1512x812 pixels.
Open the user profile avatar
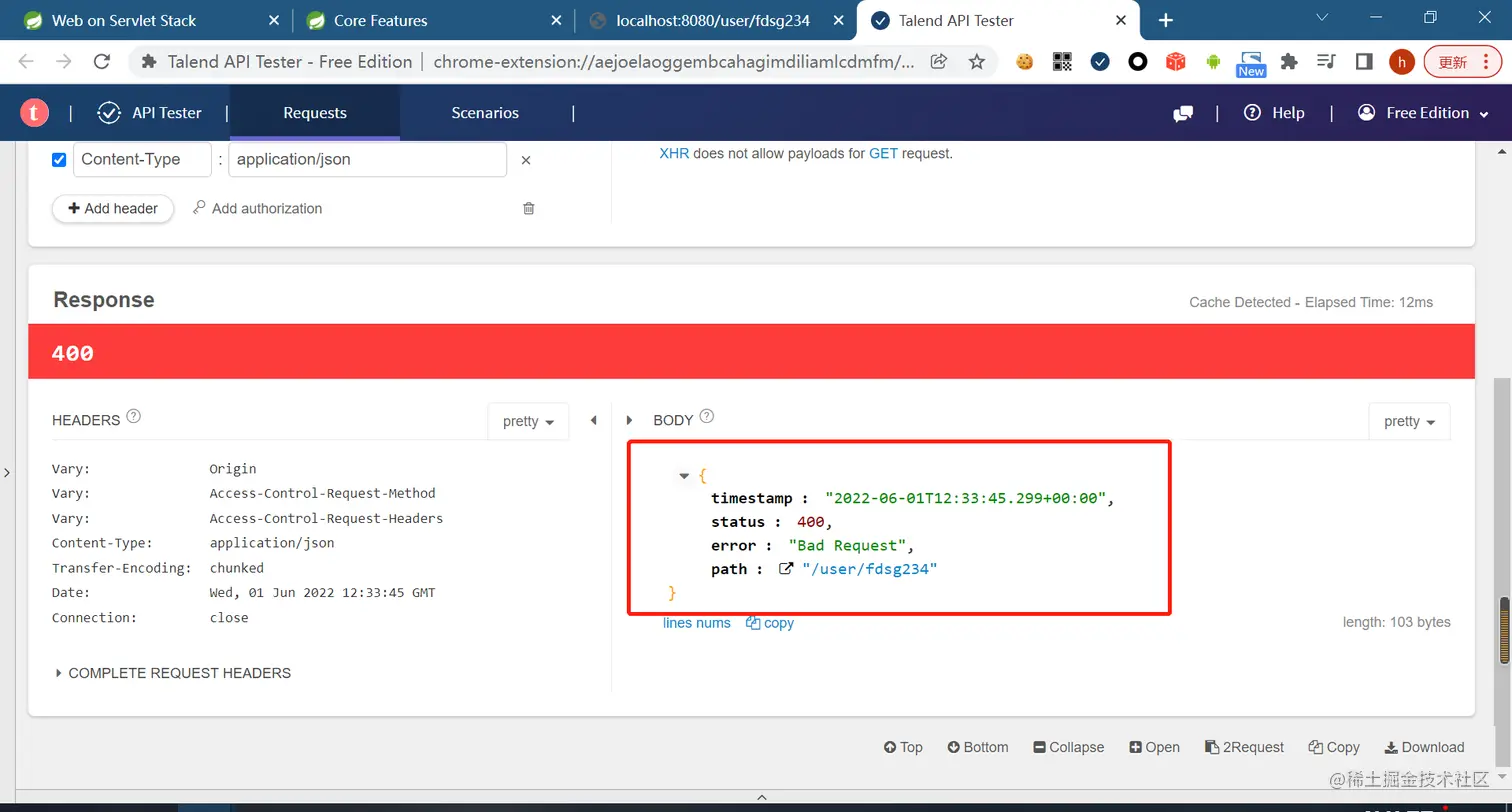[1402, 62]
